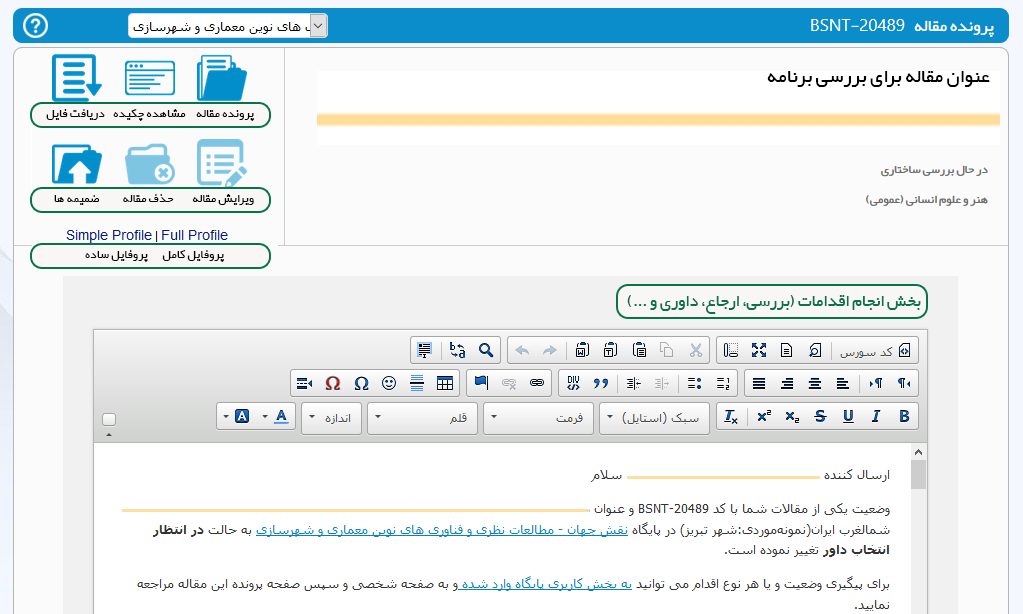Click the smiley emoticon icon
The image size is (1023, 614).
click(389, 383)
